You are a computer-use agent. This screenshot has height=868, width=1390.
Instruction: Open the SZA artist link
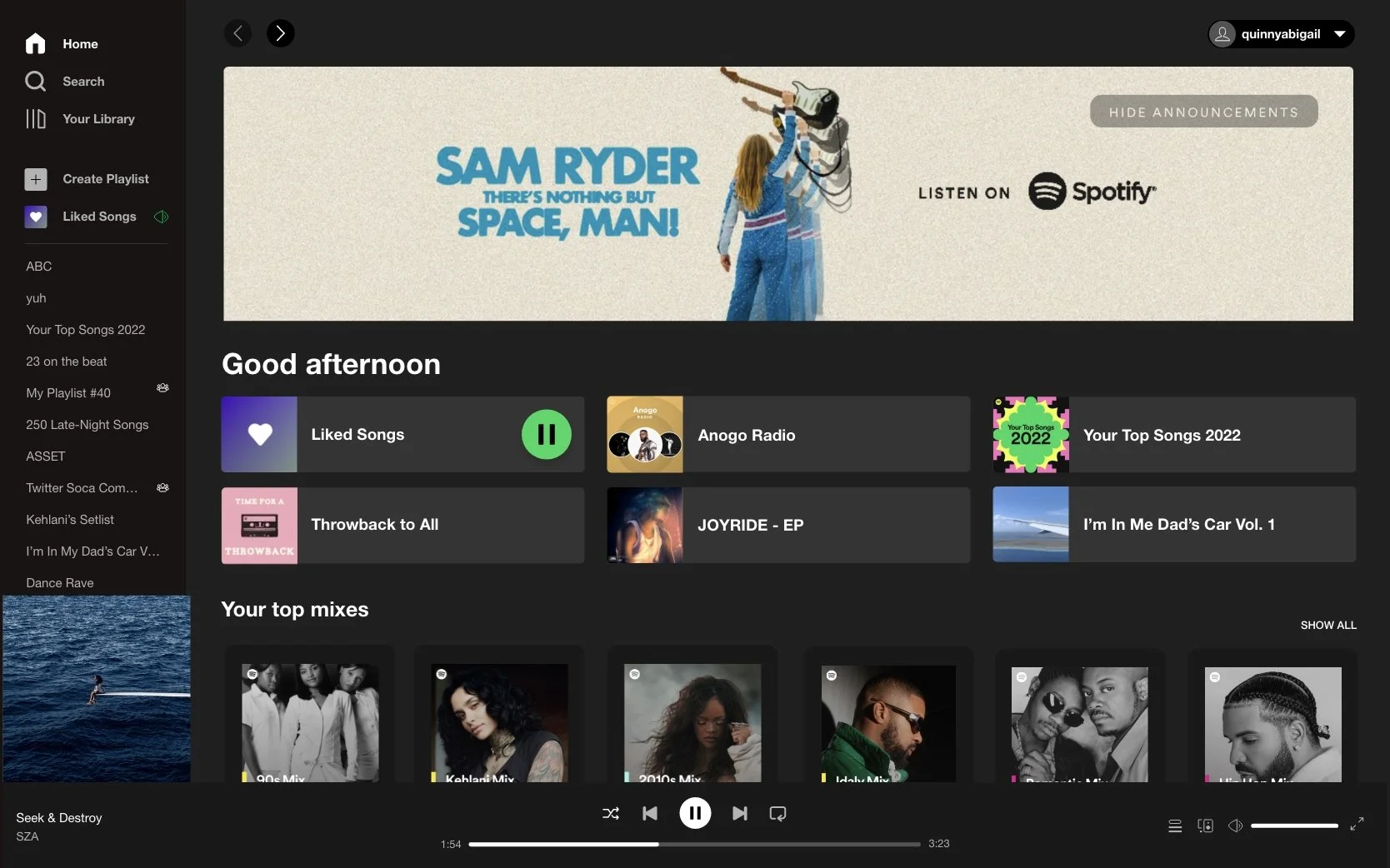point(27,836)
